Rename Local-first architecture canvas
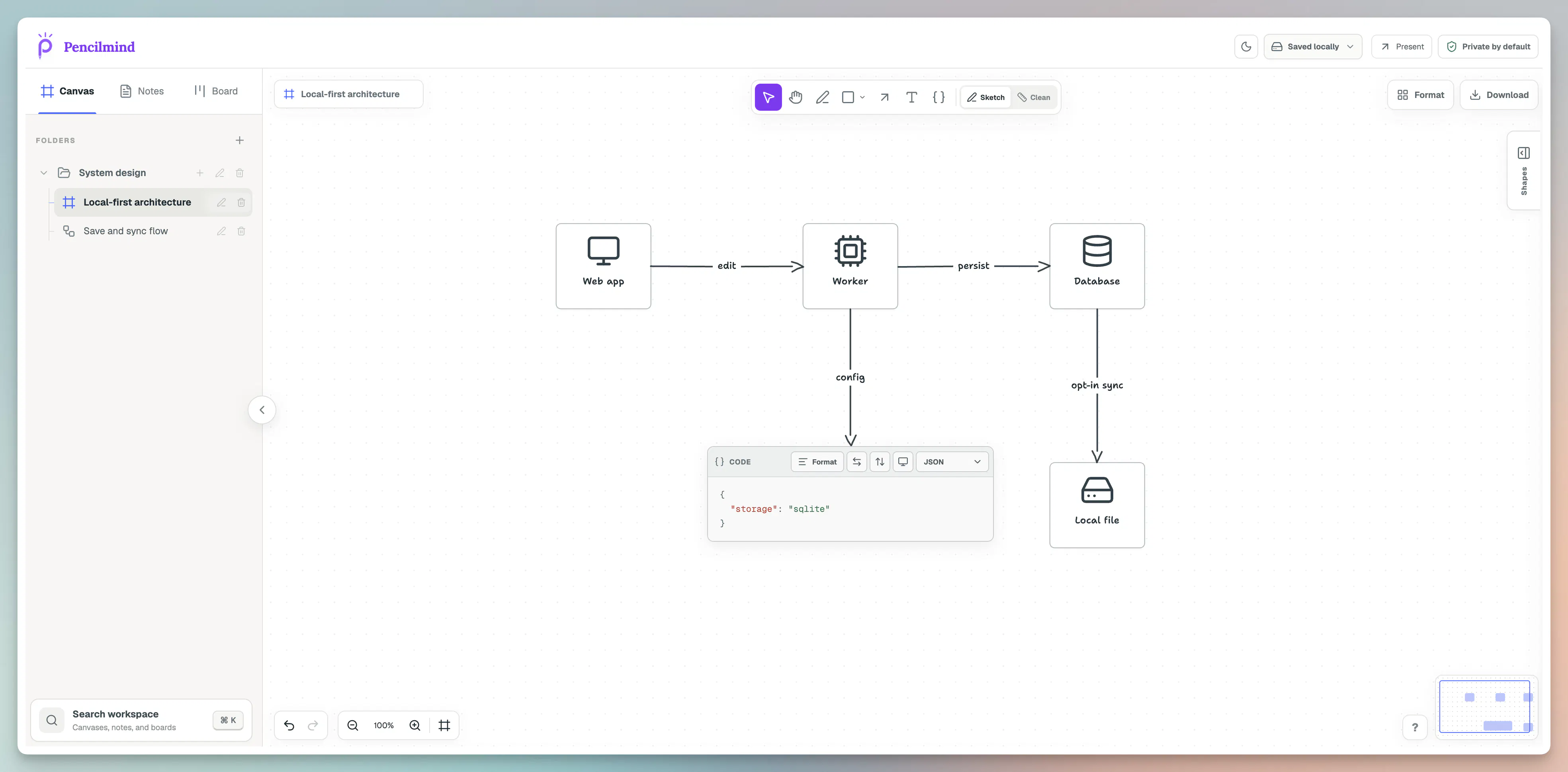 coord(221,202)
